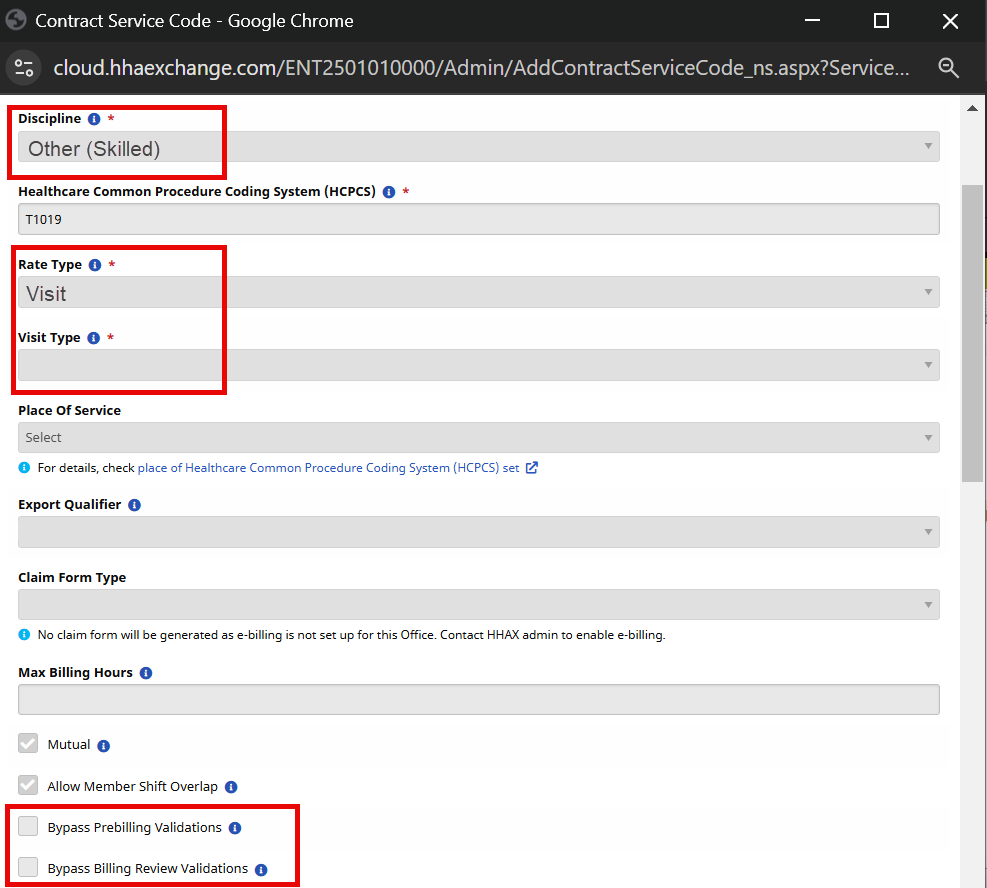
Task: Click Export Qualifier info icon
Action: (x=134, y=505)
